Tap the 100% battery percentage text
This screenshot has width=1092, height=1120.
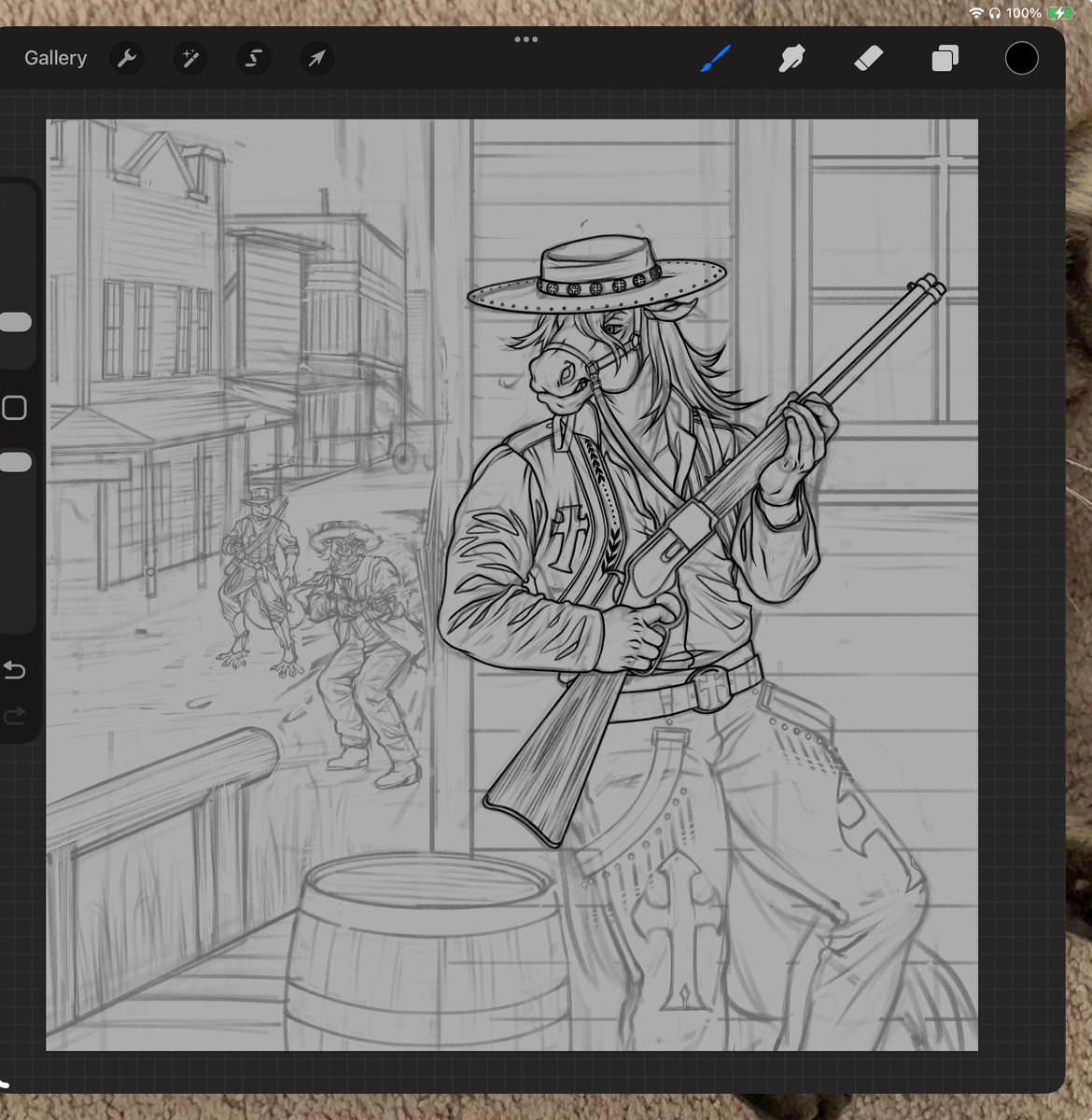(1024, 13)
